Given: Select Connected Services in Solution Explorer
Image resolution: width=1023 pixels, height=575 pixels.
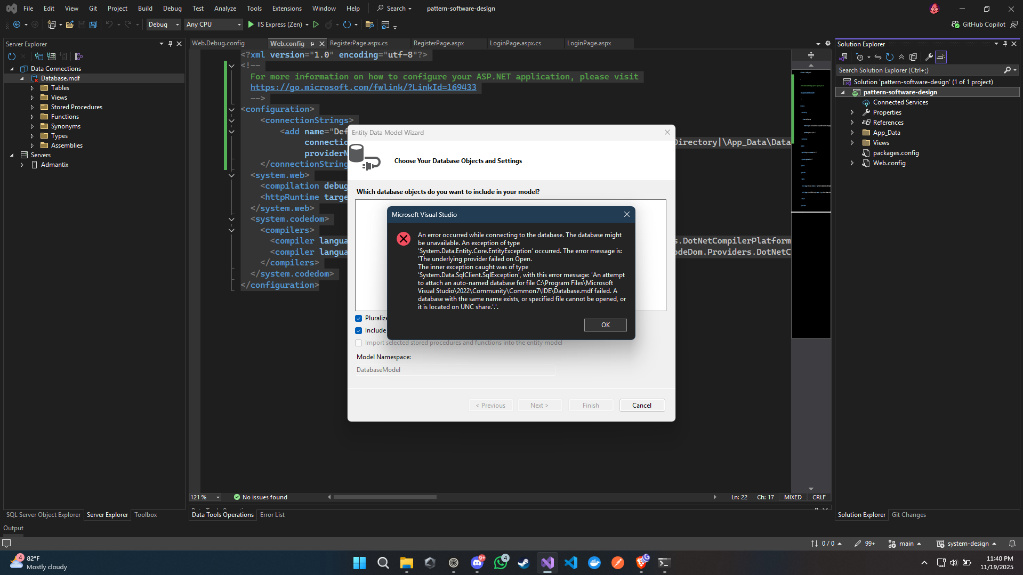Looking at the screenshot, I should click(x=900, y=102).
